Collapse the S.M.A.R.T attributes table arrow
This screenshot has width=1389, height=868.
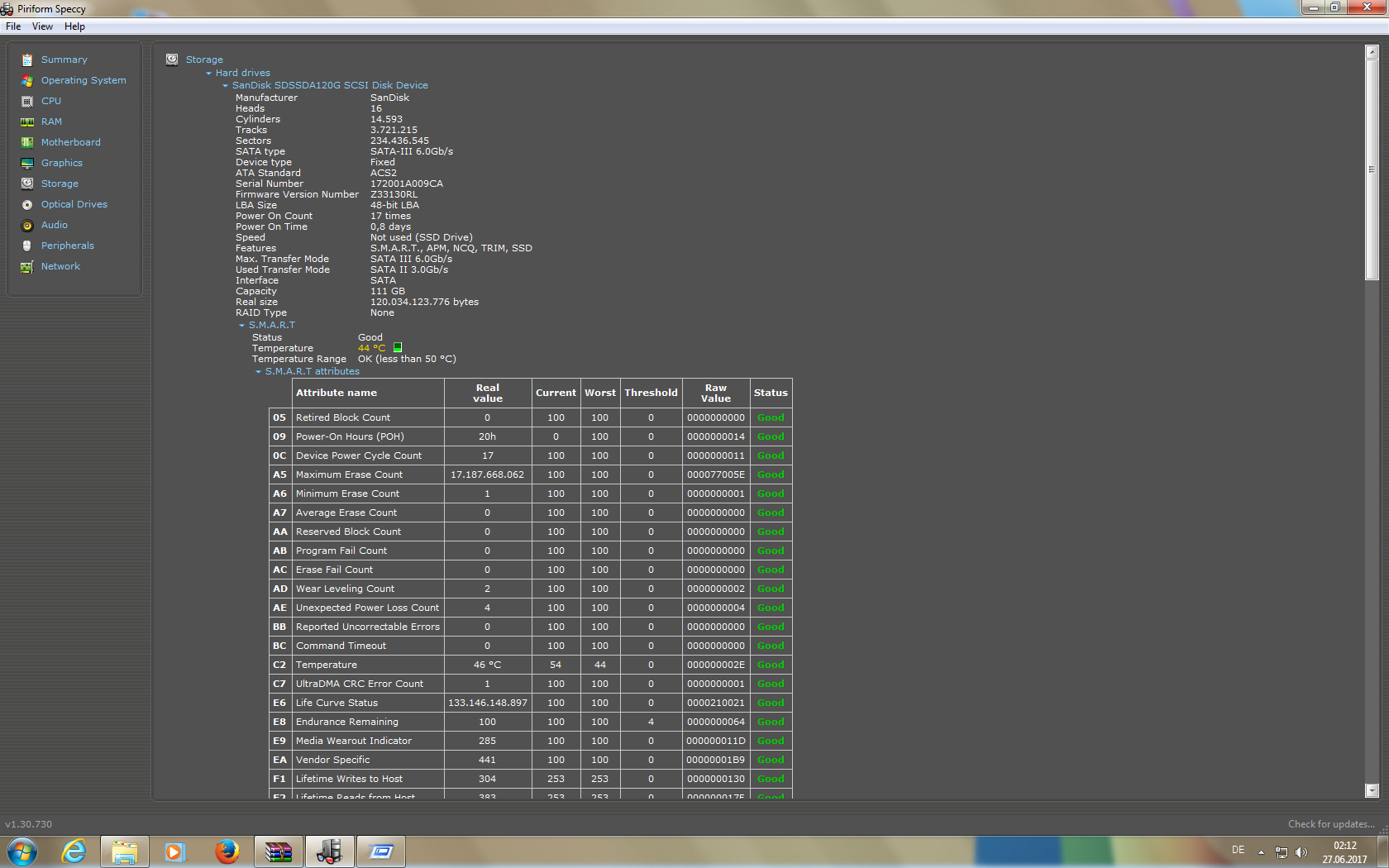[x=259, y=372]
